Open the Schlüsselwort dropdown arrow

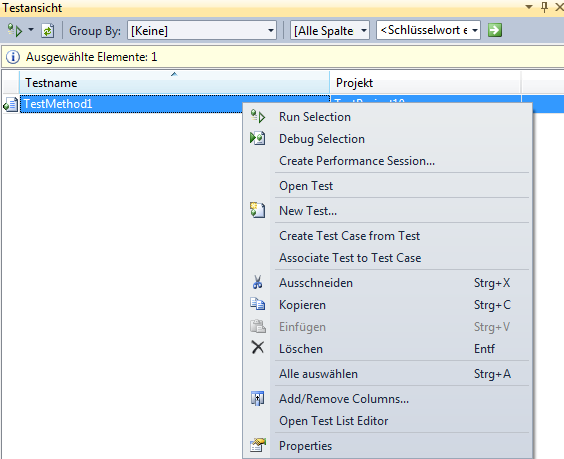[x=475, y=30]
